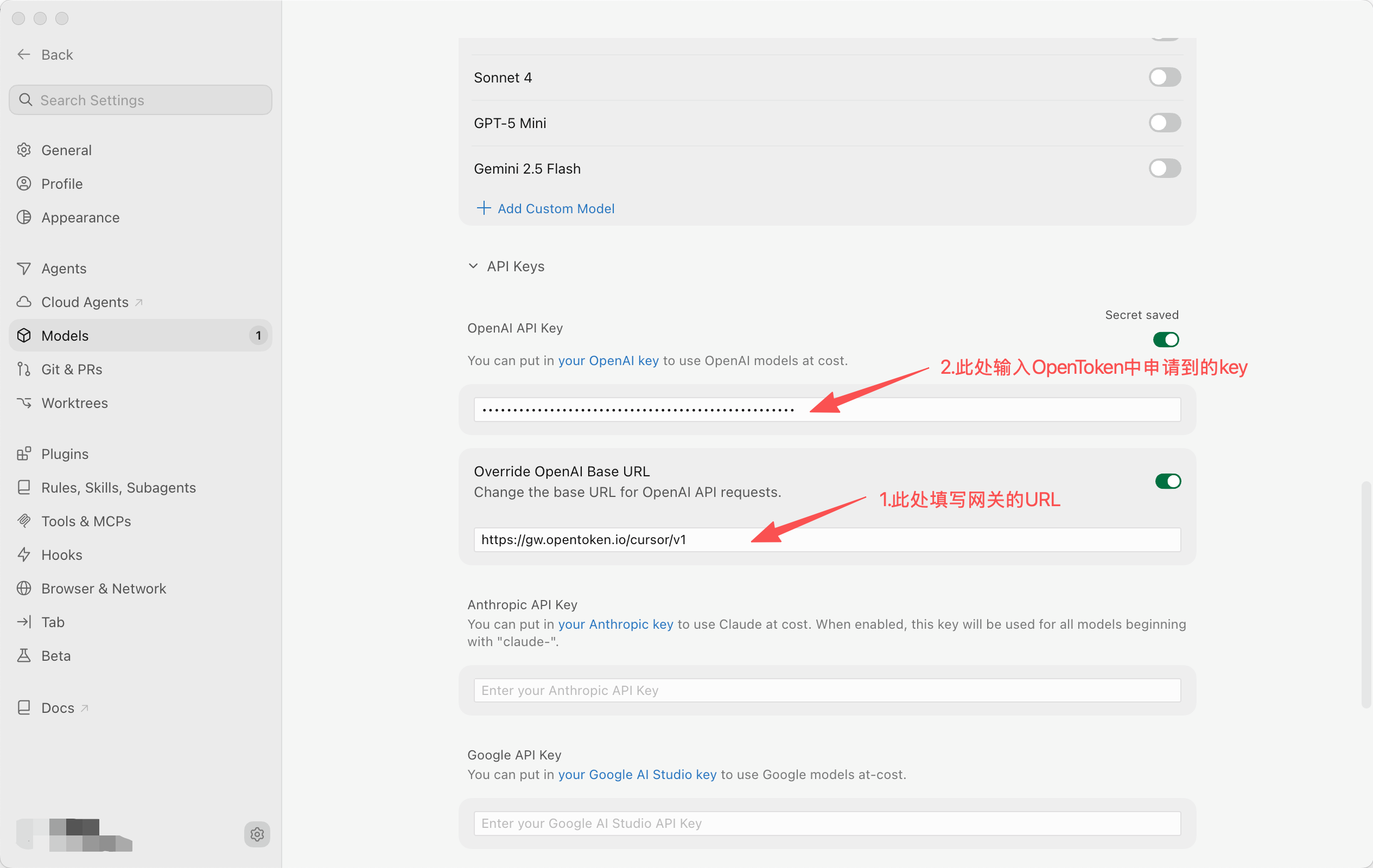This screenshot has height=868, width=1373.
Task: Focus the Search Settings field
Action: 140,100
